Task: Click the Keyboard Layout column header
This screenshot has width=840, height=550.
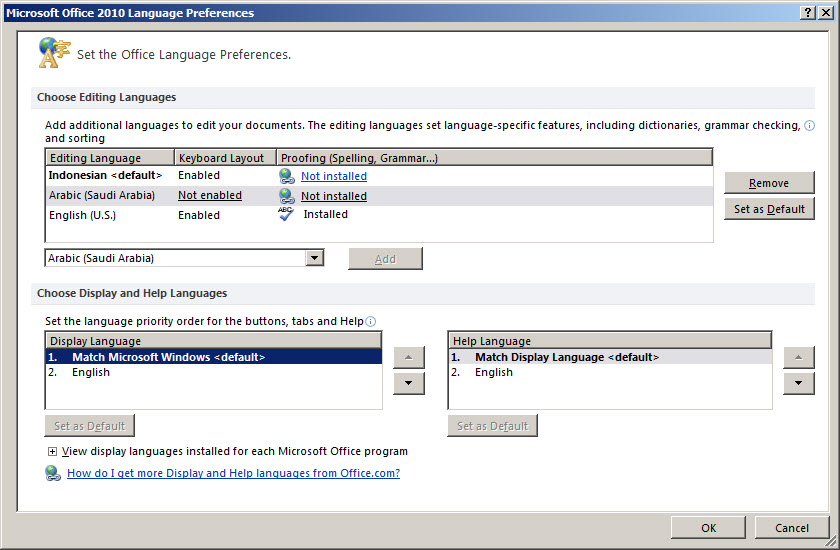Action: [226, 157]
